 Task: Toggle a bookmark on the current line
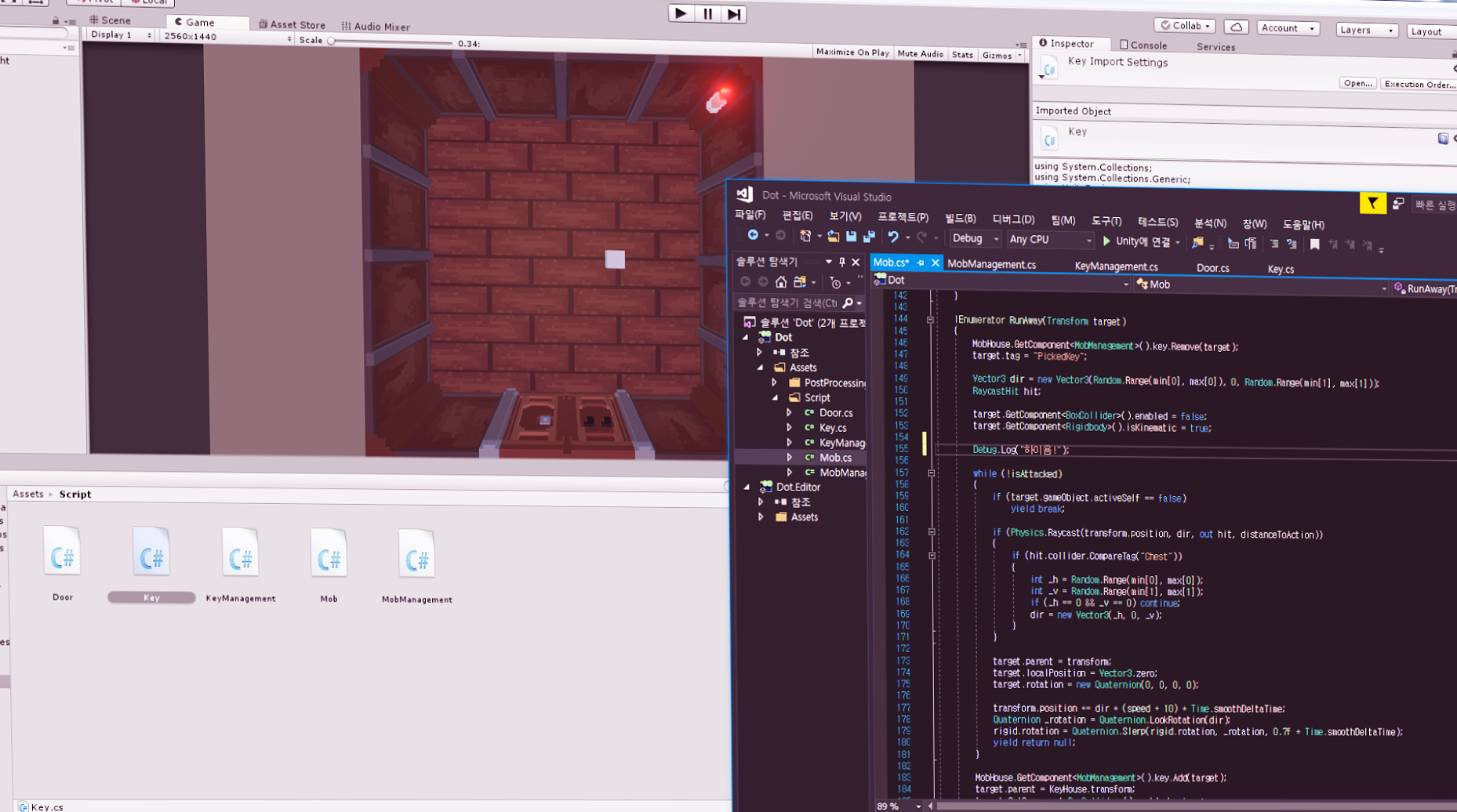[x=1315, y=245]
